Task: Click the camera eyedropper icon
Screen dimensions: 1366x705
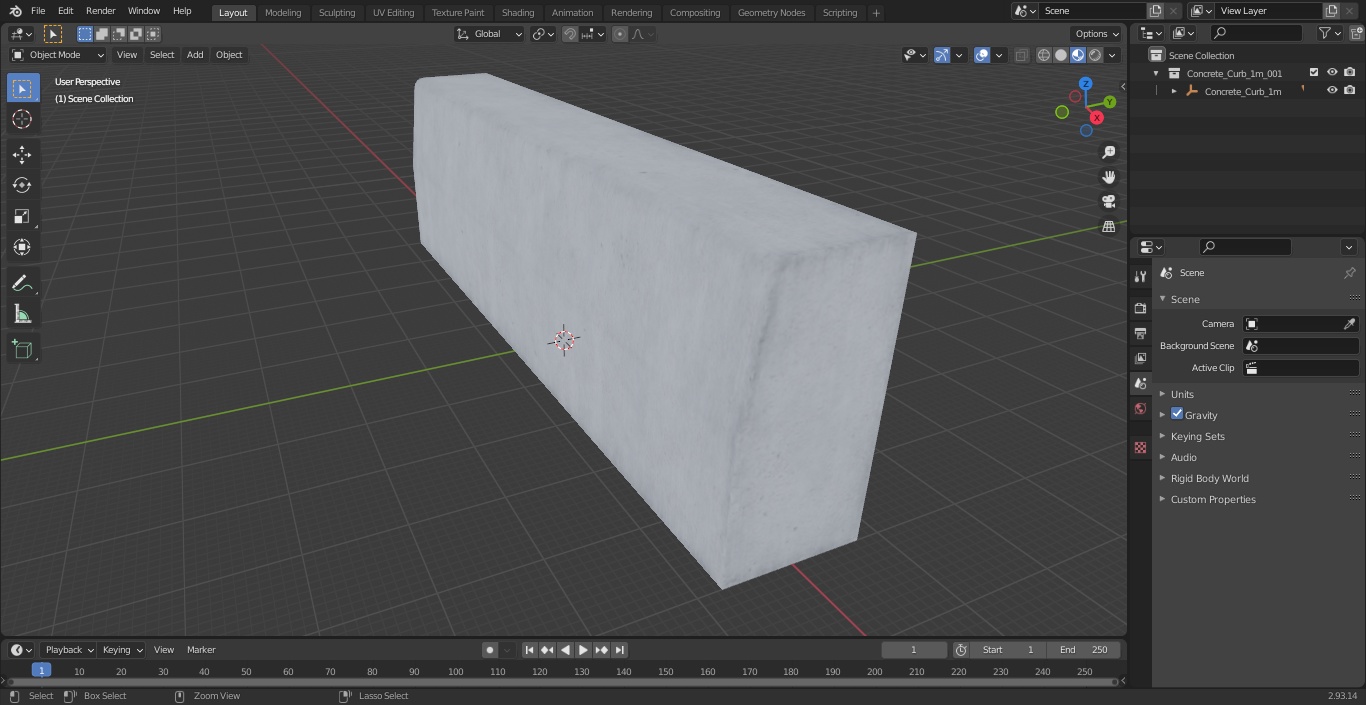Action: click(x=1349, y=324)
